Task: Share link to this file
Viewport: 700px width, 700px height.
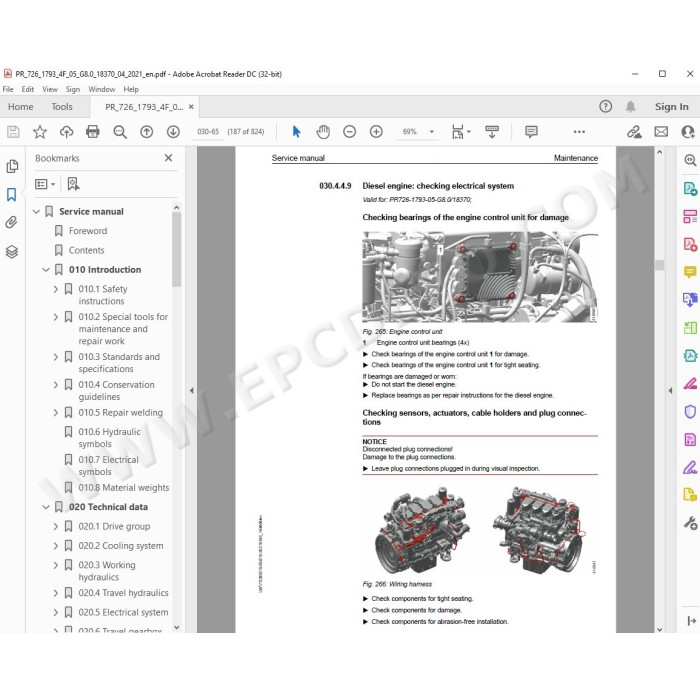Action: (634, 132)
